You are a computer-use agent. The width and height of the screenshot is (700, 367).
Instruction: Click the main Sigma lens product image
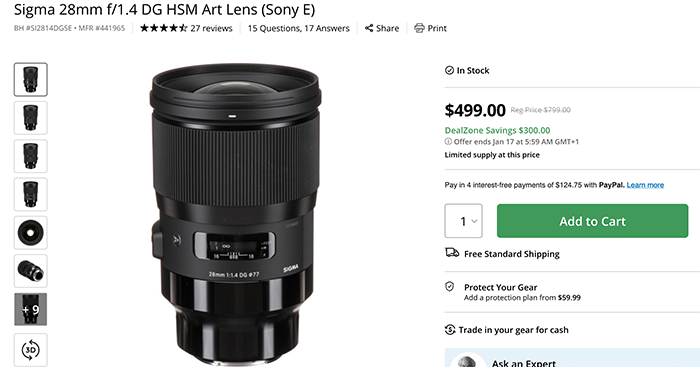pyautogui.click(x=235, y=214)
